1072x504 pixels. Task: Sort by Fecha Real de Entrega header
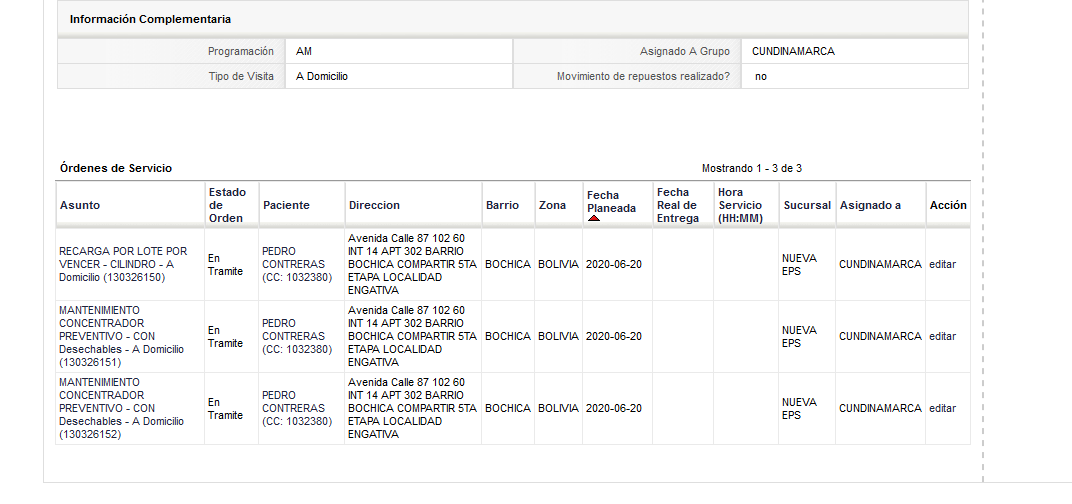[678, 205]
